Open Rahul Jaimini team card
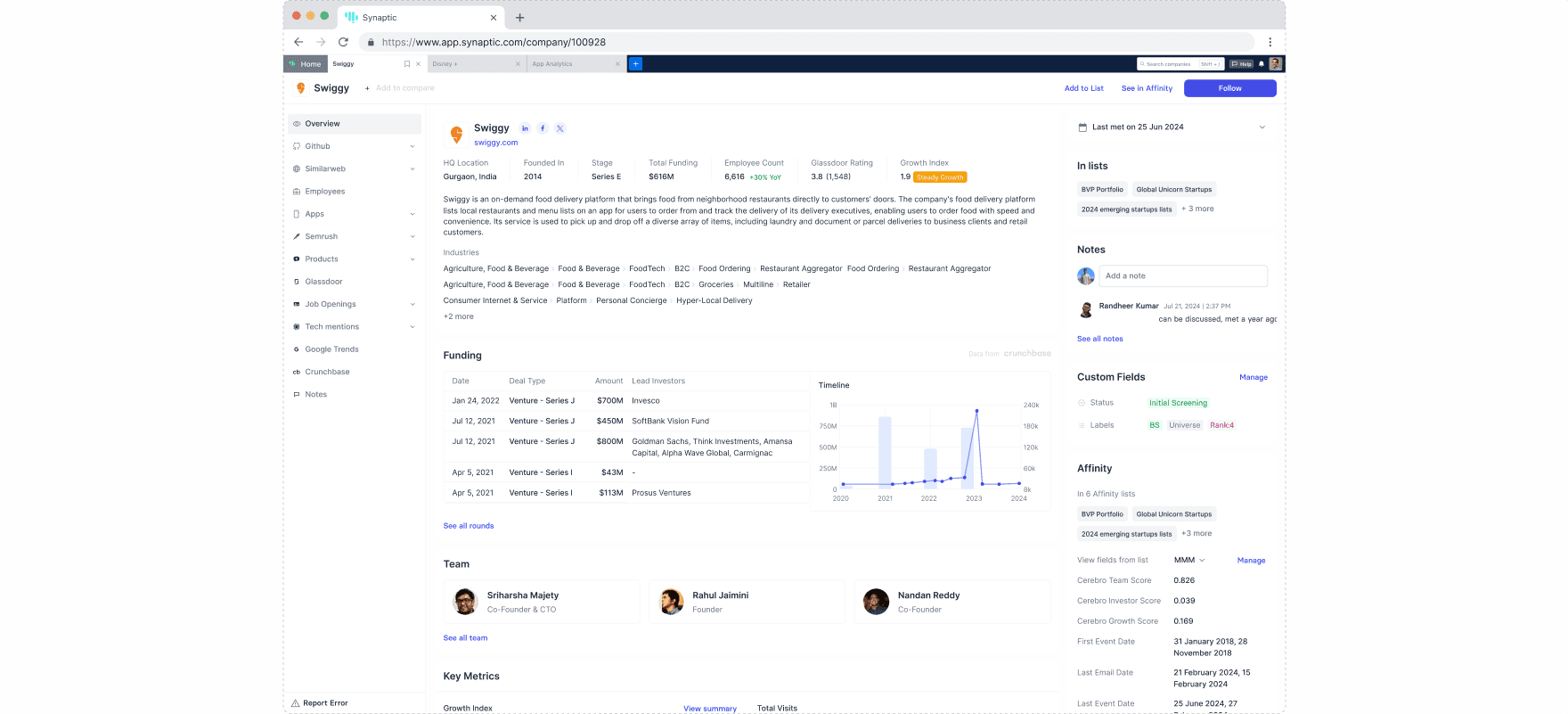Image resolution: width=1568 pixels, height=714 pixels. (747, 602)
